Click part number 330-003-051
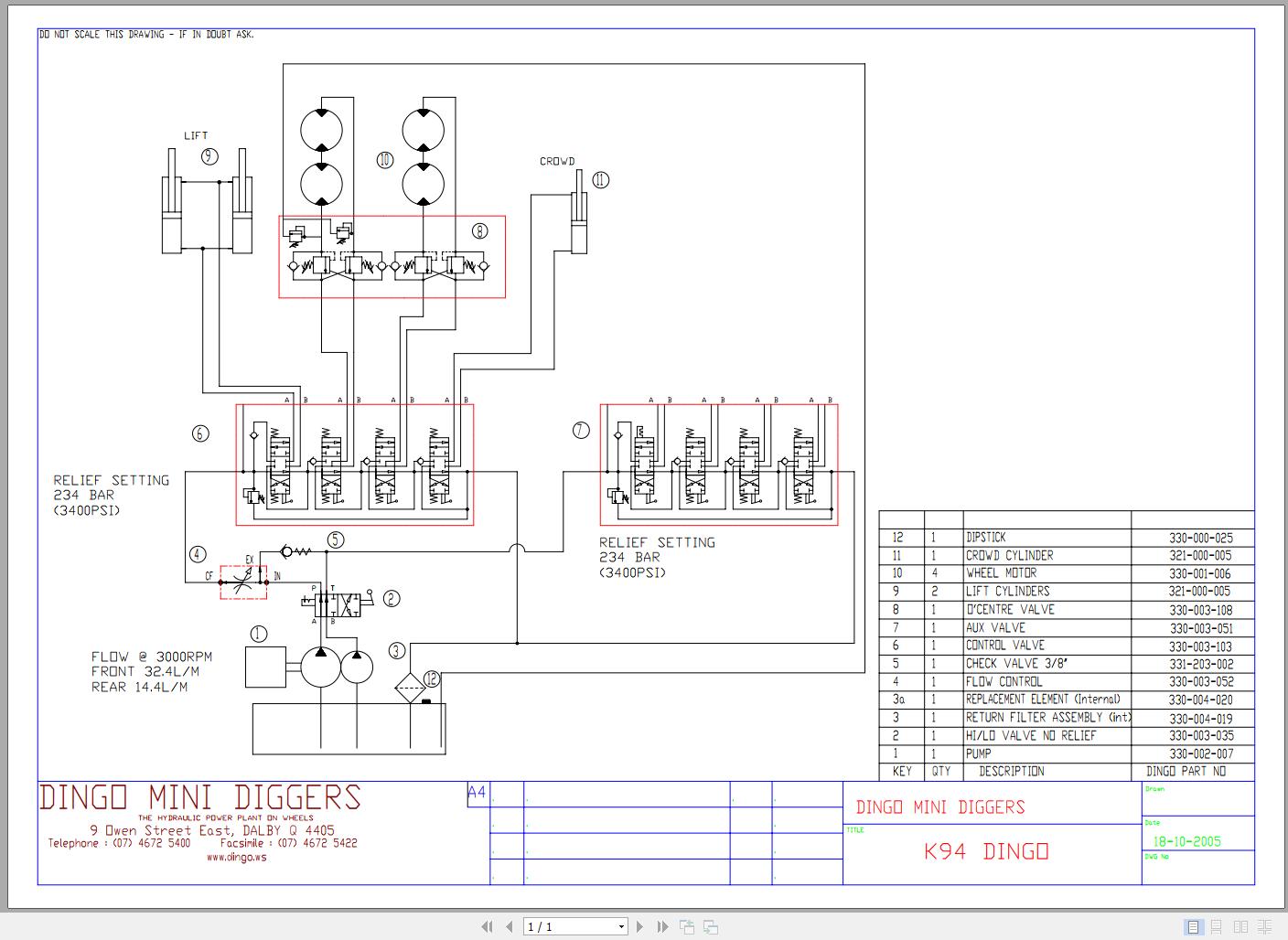1288x940 pixels. coord(1201,628)
